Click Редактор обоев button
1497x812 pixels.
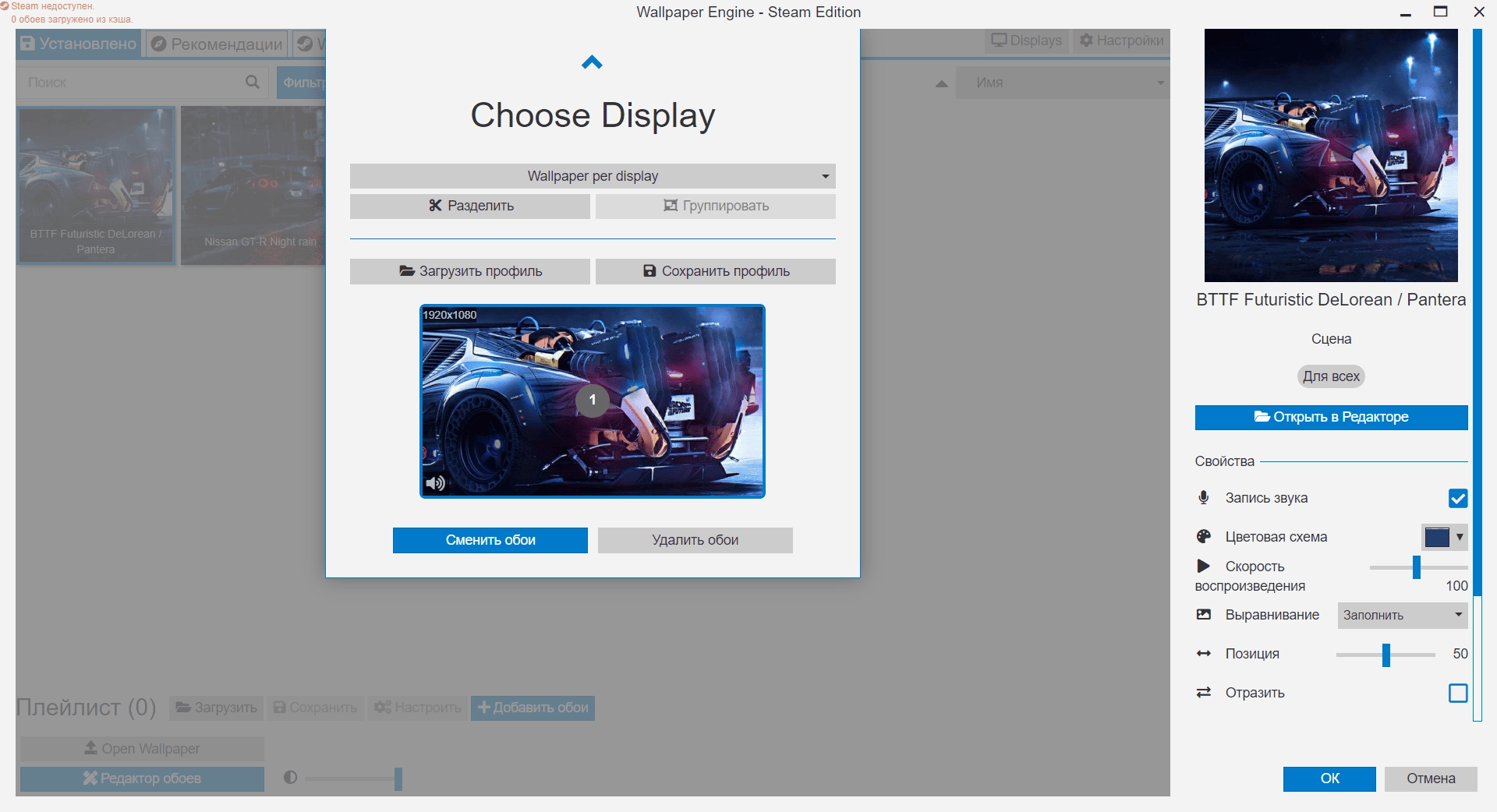(x=142, y=778)
